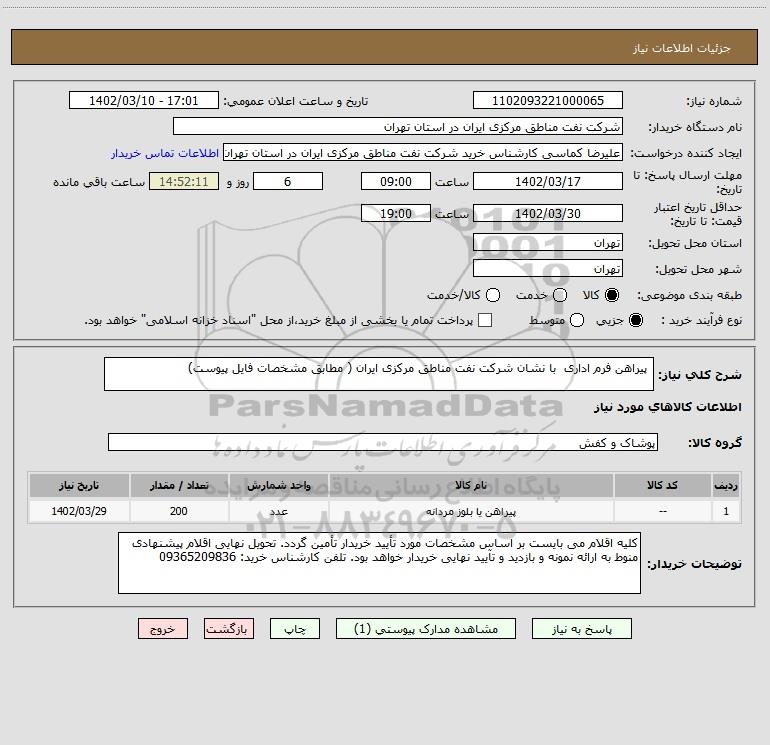Screen dimensions: 770x745
Task: Click the جزئیات اطلاعات نیاز header title
Action: 682,48
